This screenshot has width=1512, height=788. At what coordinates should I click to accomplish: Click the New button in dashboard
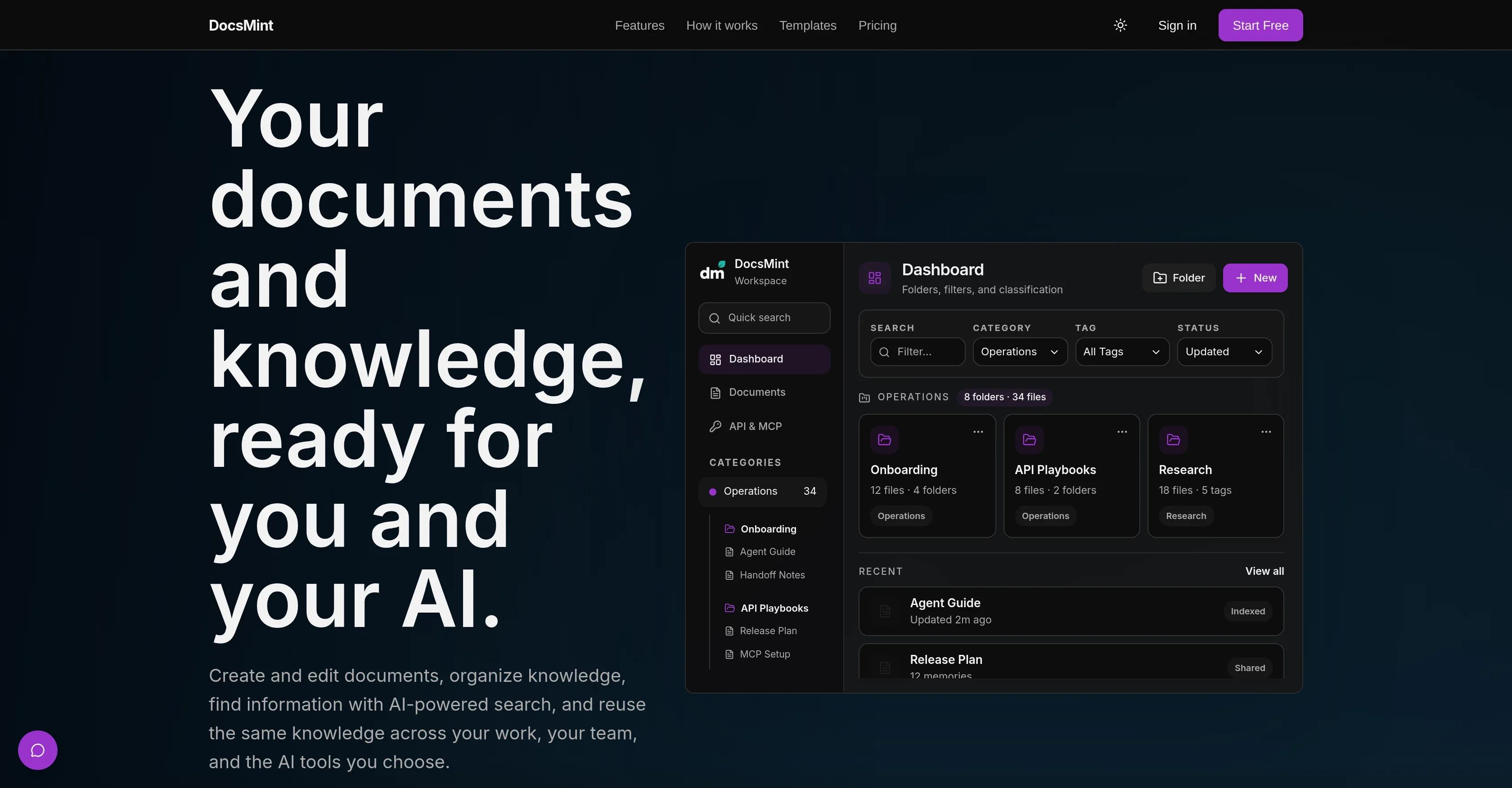tap(1255, 278)
